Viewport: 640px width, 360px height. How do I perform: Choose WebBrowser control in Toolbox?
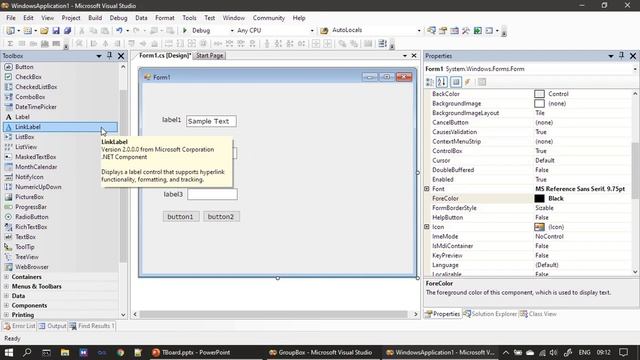[60, 267]
